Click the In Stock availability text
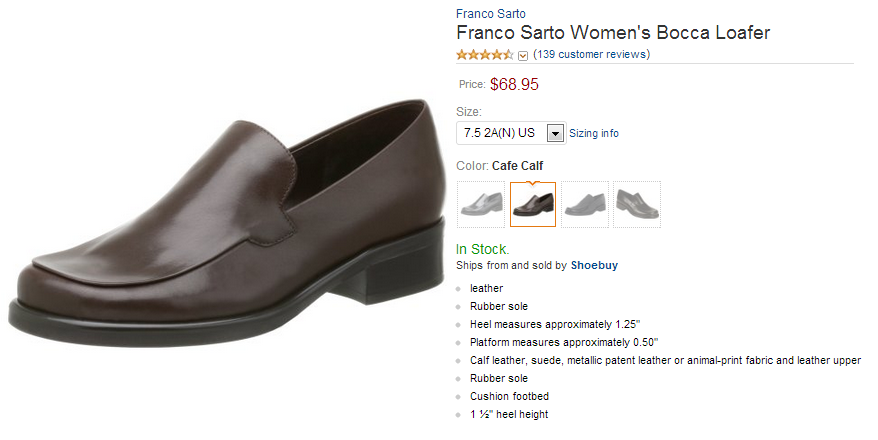Screen dimensions: 878x440 click(x=482, y=249)
